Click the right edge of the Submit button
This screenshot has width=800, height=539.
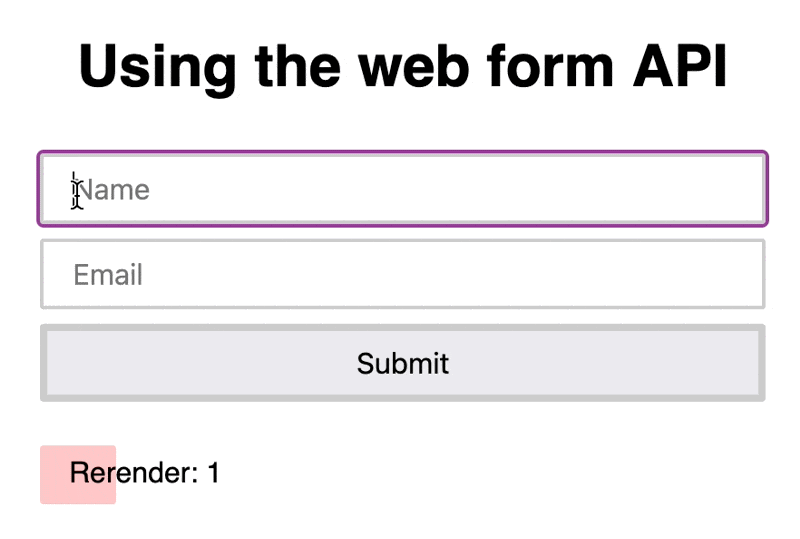[754, 363]
